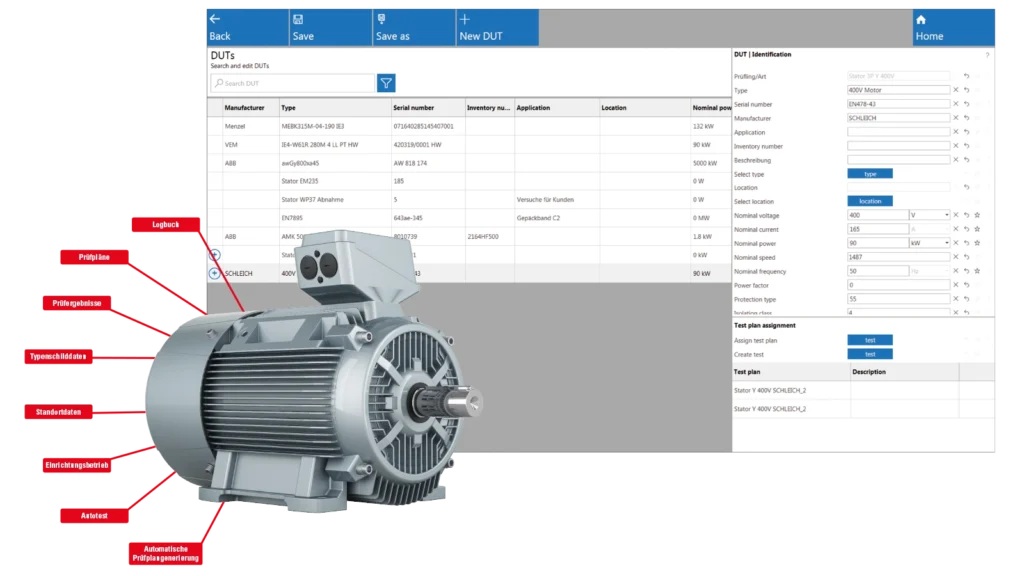Click test button beside Assign test plan
The height and width of the screenshot is (576, 1024).
tap(870, 340)
